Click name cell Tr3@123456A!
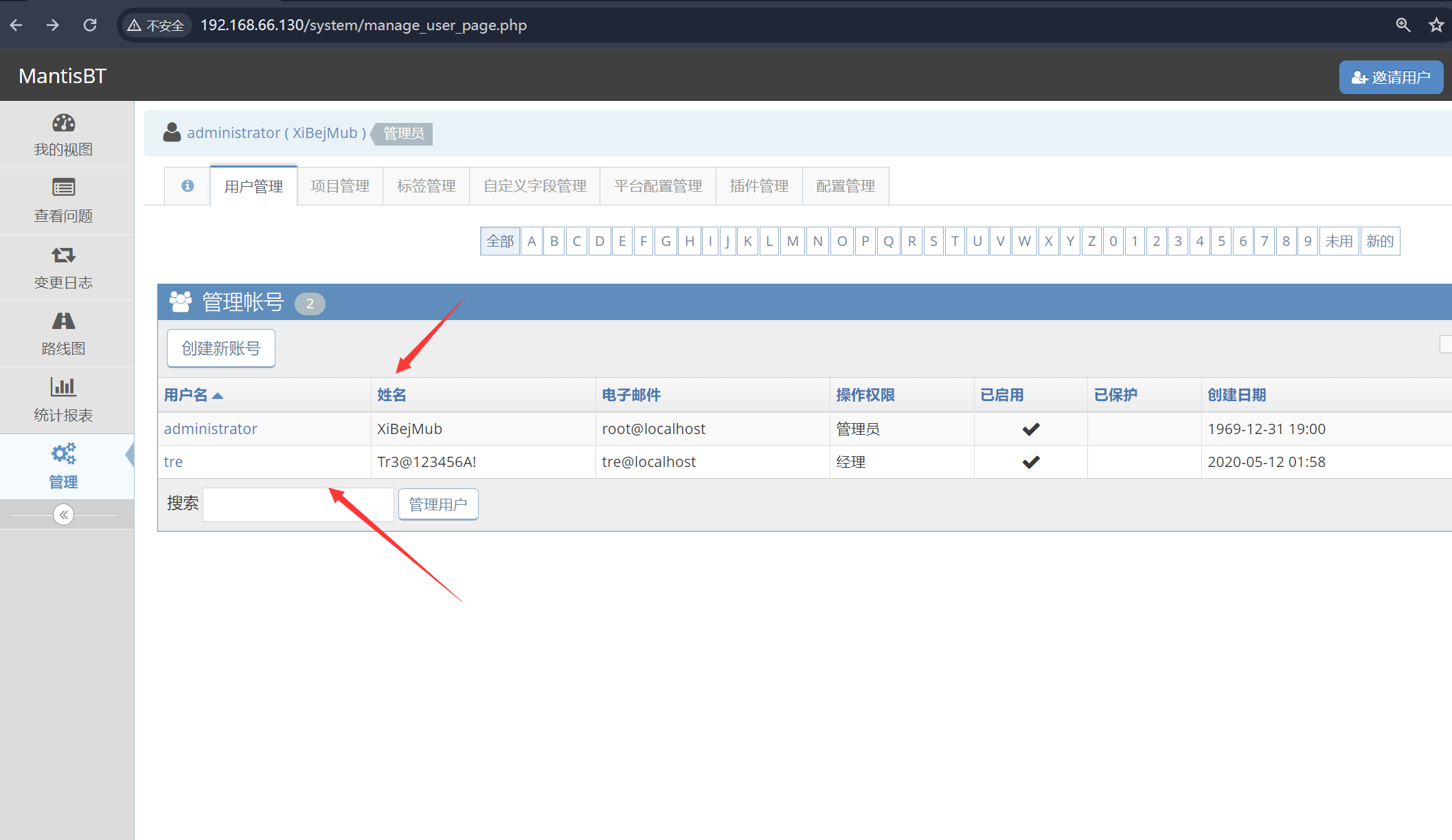 click(x=427, y=462)
